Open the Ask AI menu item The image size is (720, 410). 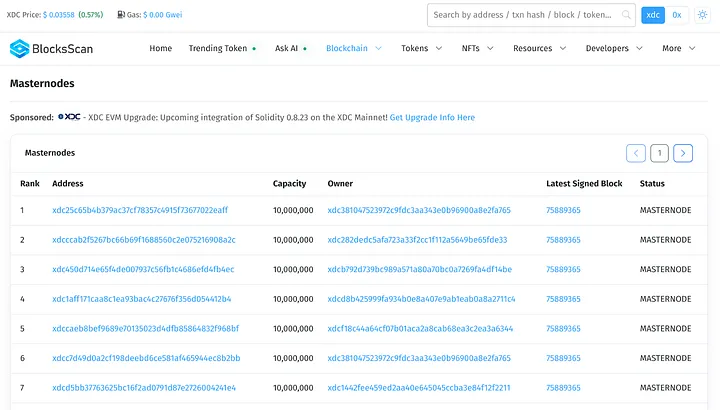pyautogui.click(x=289, y=48)
